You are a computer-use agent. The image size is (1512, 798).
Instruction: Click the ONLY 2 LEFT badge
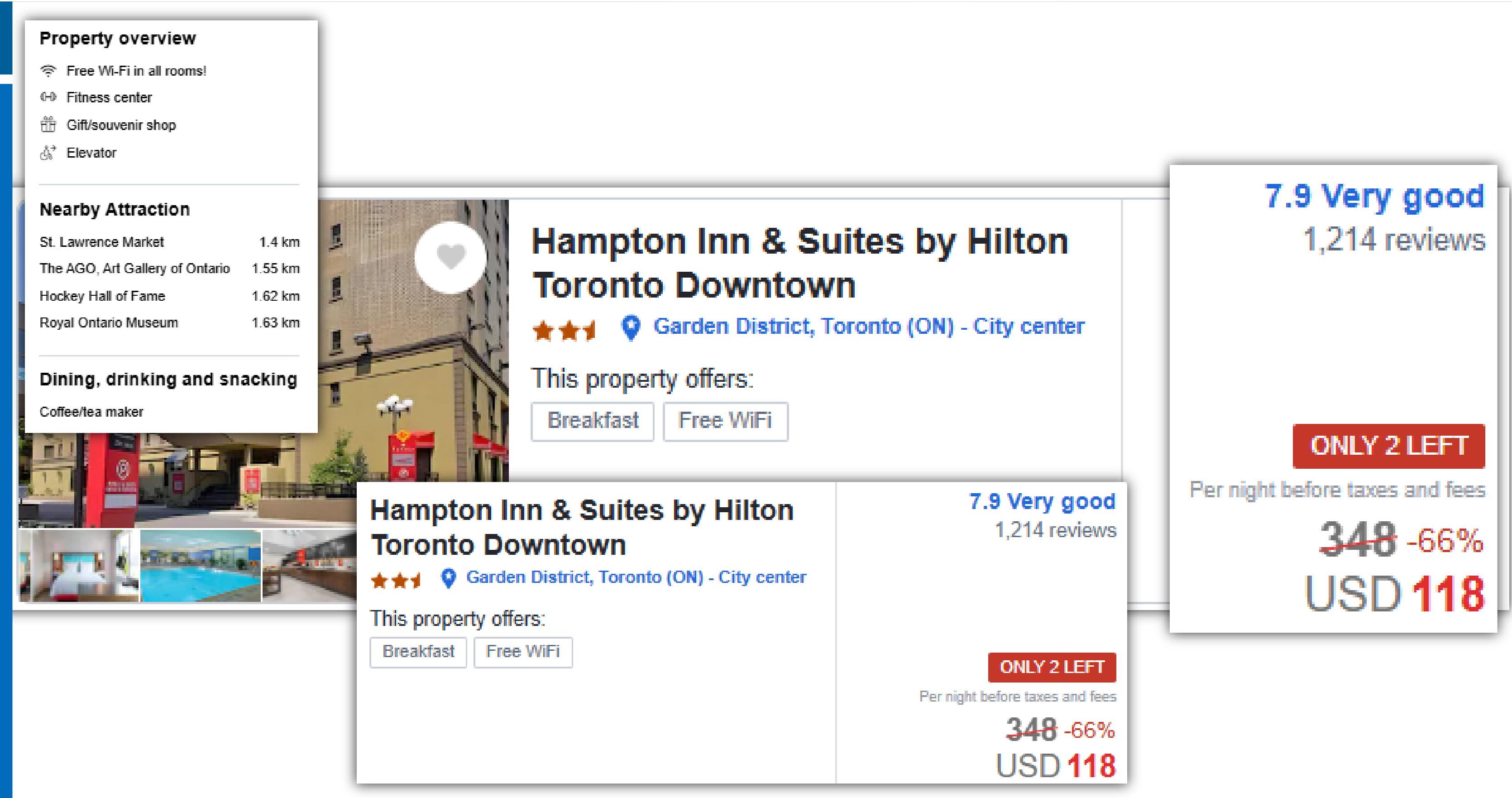coord(1389,446)
